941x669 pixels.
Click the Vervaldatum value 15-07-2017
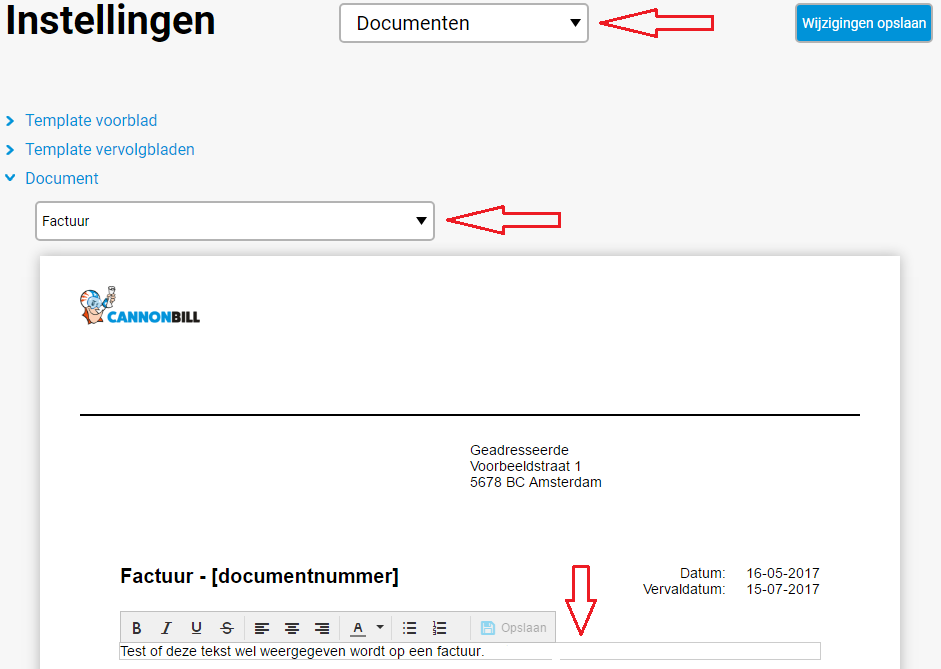point(783,589)
